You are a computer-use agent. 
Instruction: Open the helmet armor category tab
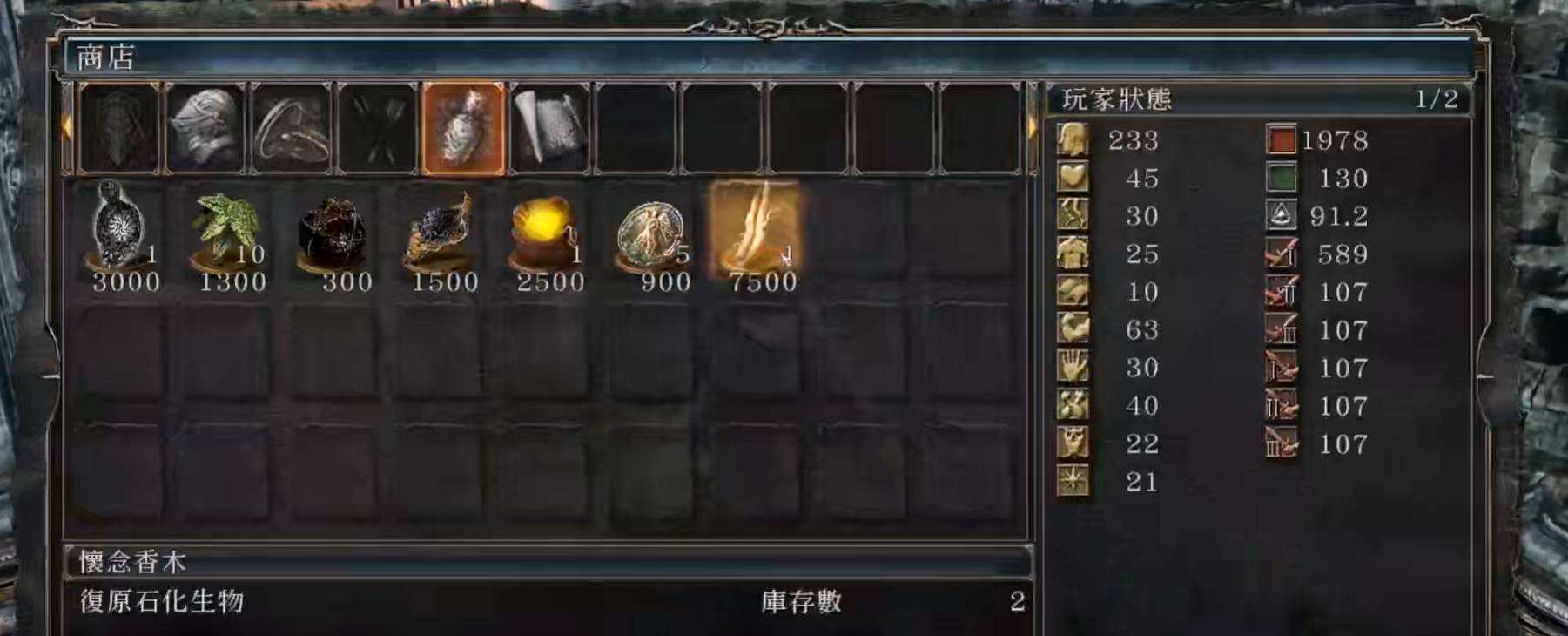205,129
